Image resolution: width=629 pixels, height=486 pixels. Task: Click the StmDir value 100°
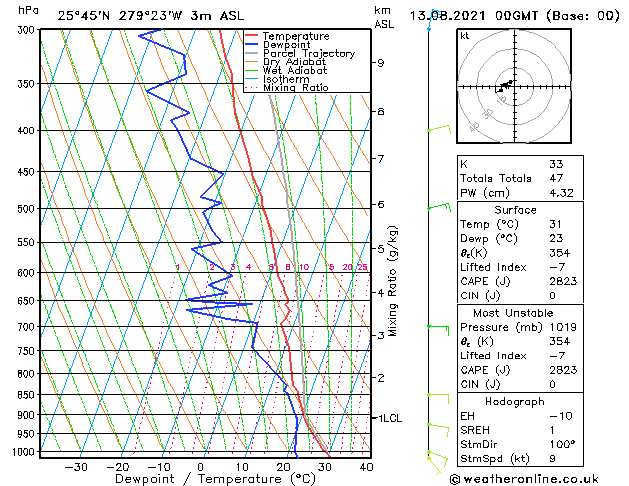[562, 444]
